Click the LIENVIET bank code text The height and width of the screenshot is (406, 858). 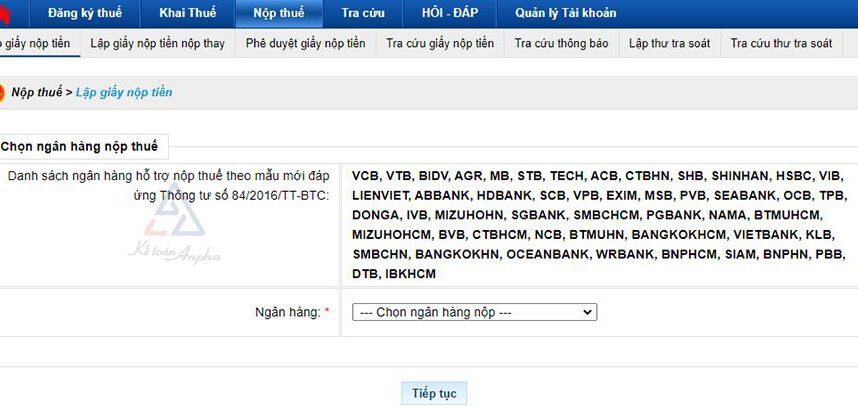coord(380,195)
